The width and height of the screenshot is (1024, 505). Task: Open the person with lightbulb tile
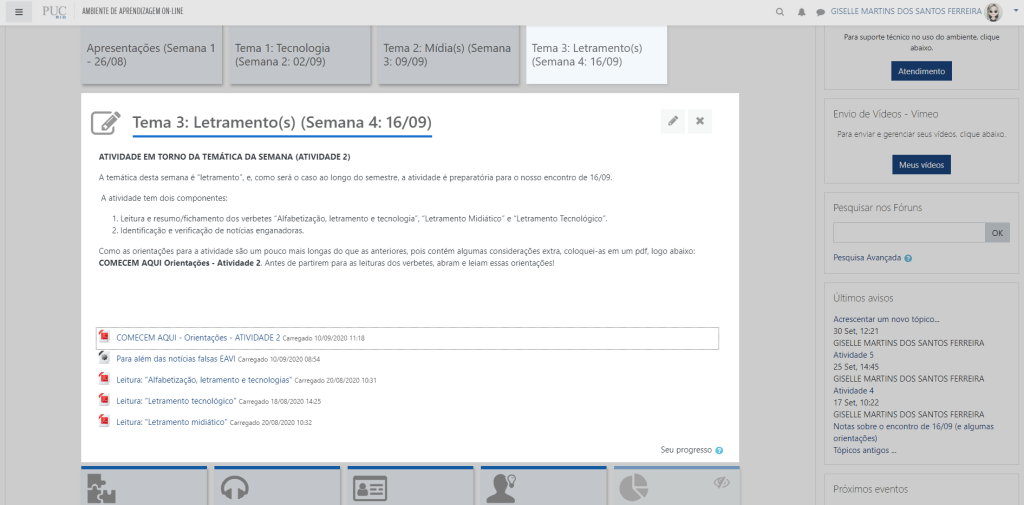pyautogui.click(x=500, y=488)
